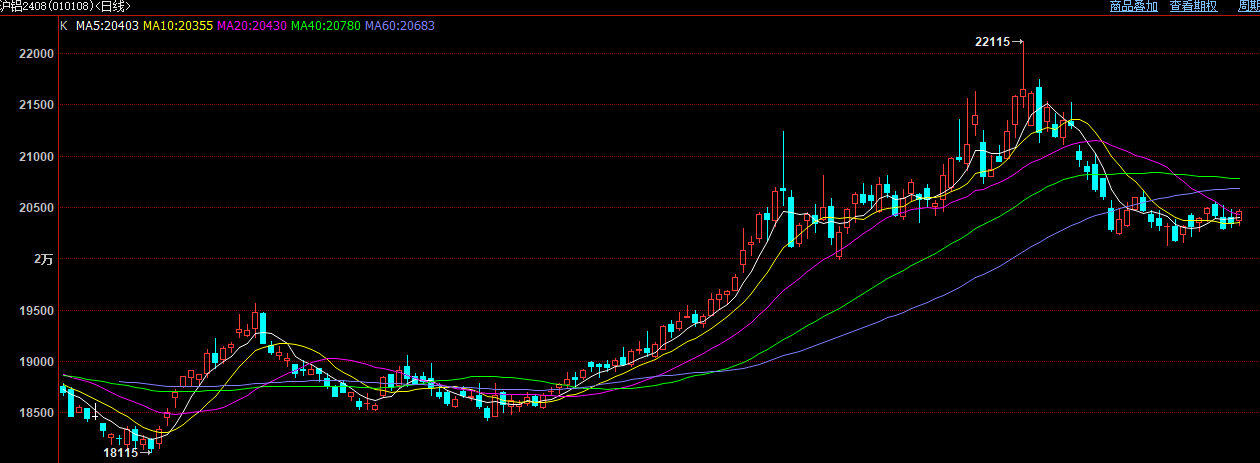Click the 2万 price axis label
The height and width of the screenshot is (463, 1260).
tap(44, 259)
